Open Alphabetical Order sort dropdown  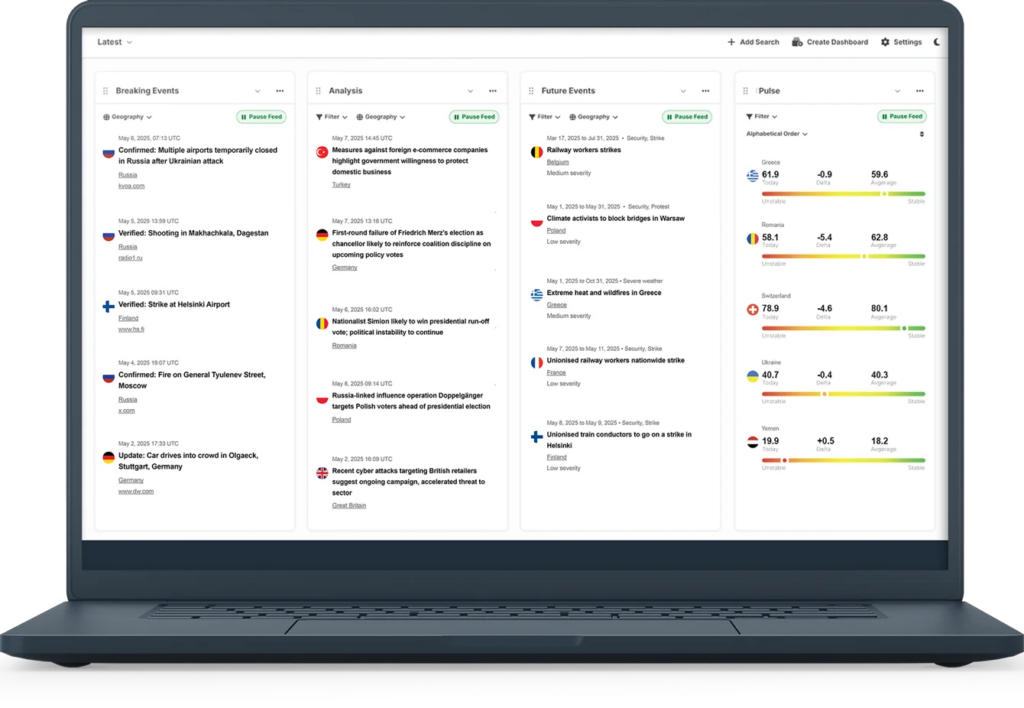click(777, 134)
